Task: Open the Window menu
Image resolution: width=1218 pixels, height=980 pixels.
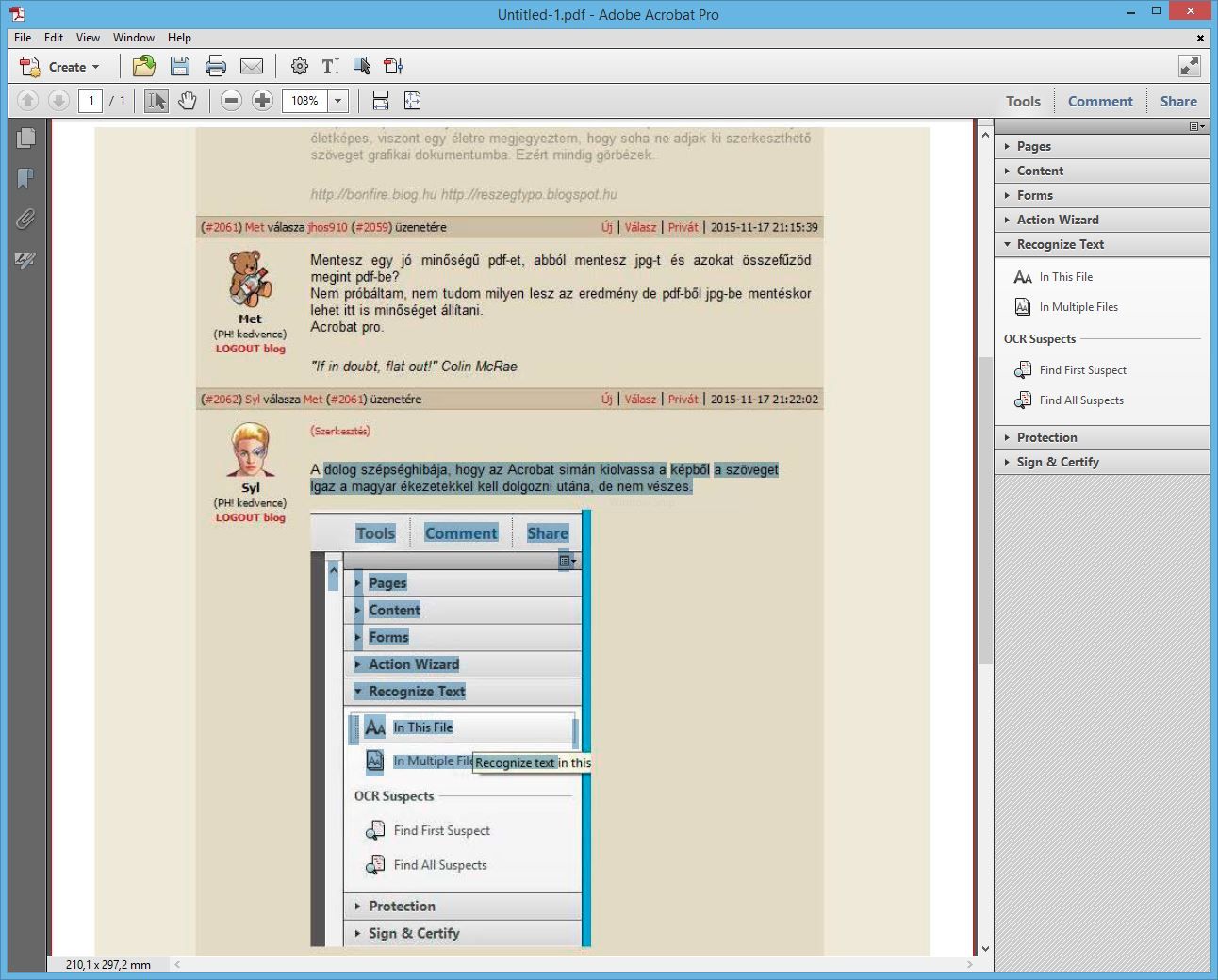Action: [134, 38]
